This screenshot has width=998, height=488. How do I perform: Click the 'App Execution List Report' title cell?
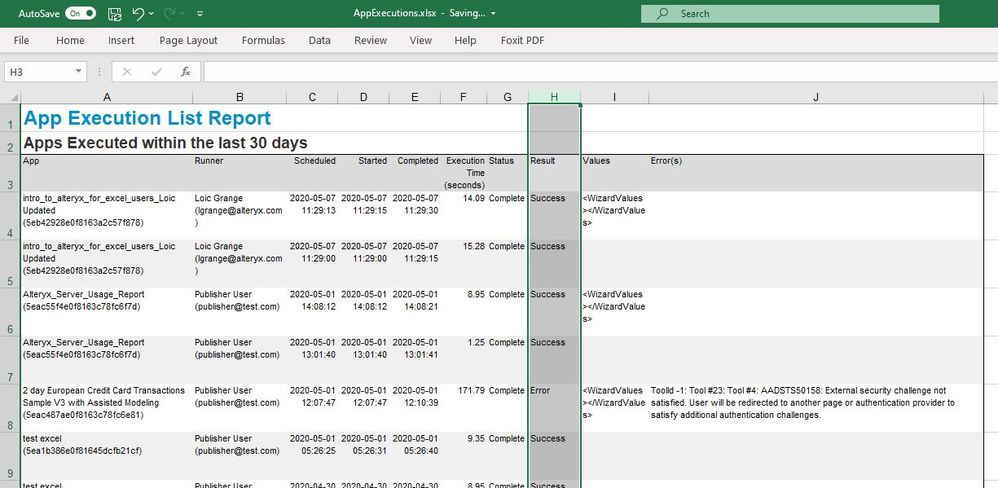147,118
